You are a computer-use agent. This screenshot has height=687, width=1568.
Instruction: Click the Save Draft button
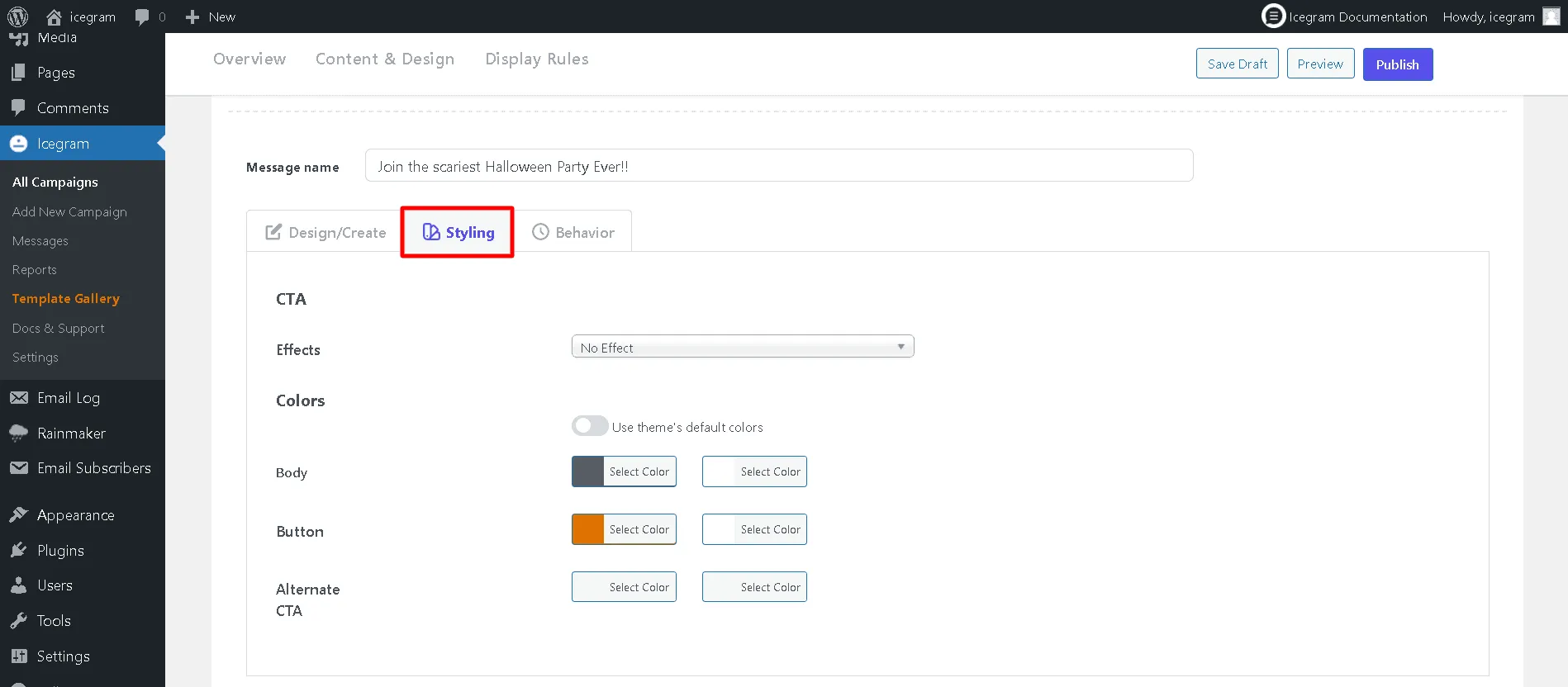(1238, 64)
